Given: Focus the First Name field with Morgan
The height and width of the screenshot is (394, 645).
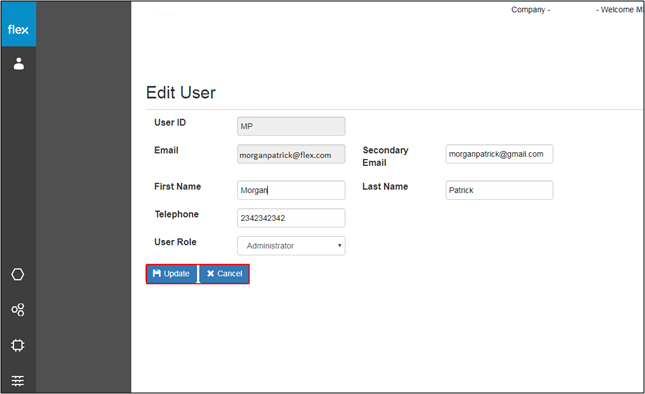Looking at the screenshot, I should coord(291,190).
